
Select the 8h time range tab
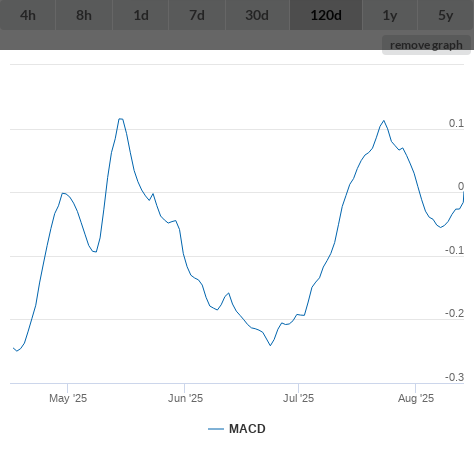84,15
